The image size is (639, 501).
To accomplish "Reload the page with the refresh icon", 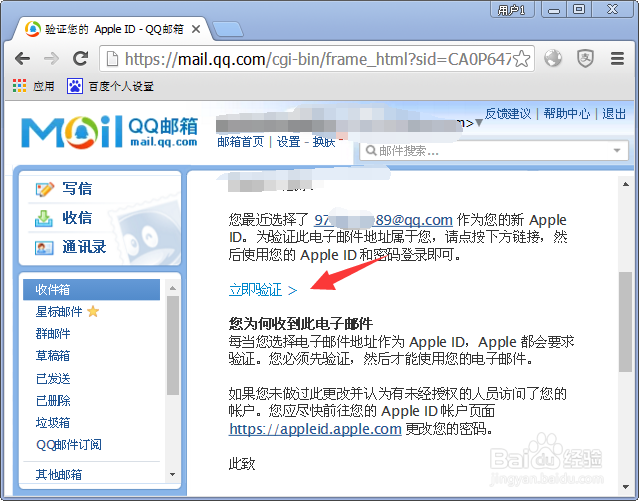I will (81, 59).
